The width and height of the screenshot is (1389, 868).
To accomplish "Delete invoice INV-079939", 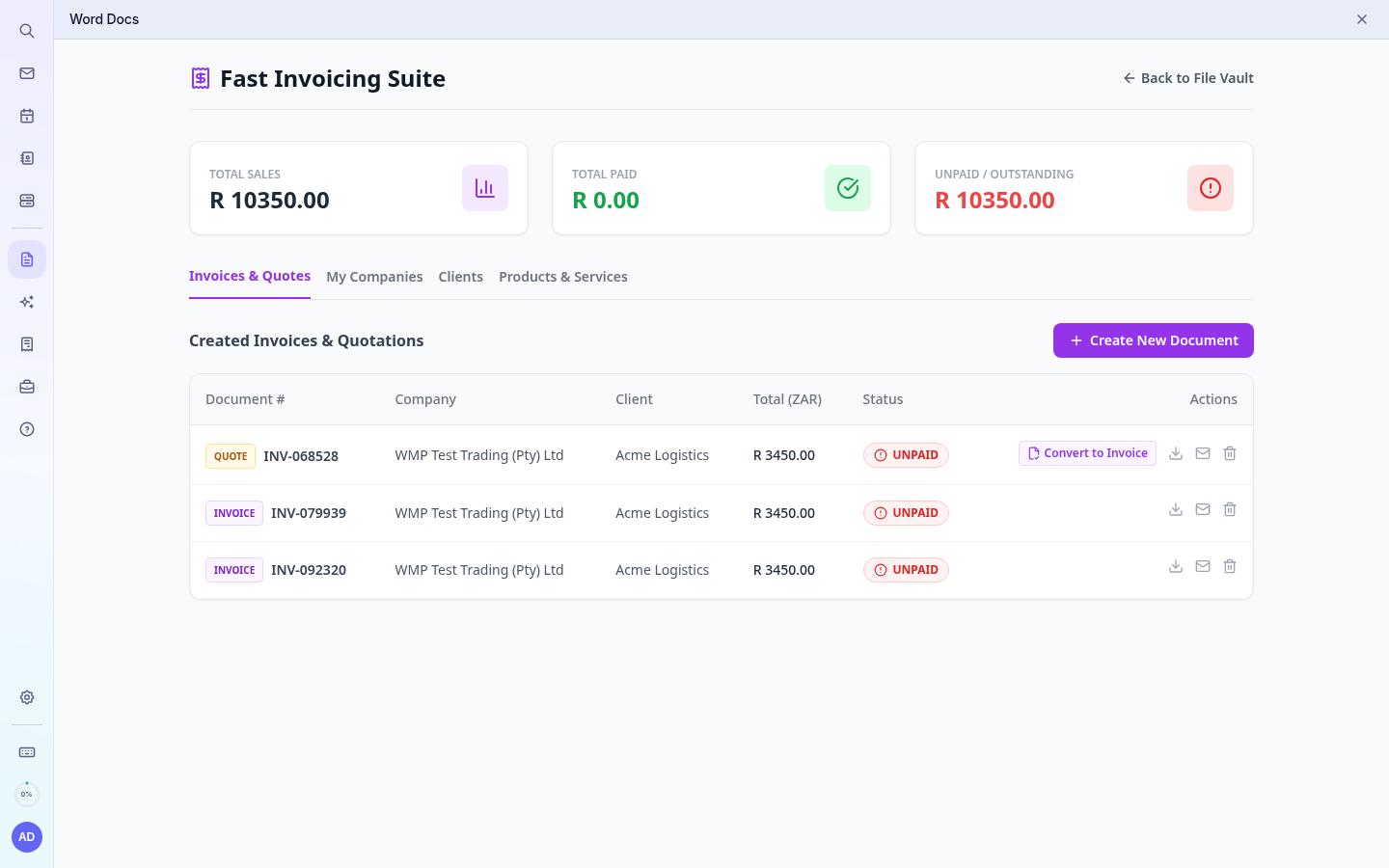I will coord(1230,509).
